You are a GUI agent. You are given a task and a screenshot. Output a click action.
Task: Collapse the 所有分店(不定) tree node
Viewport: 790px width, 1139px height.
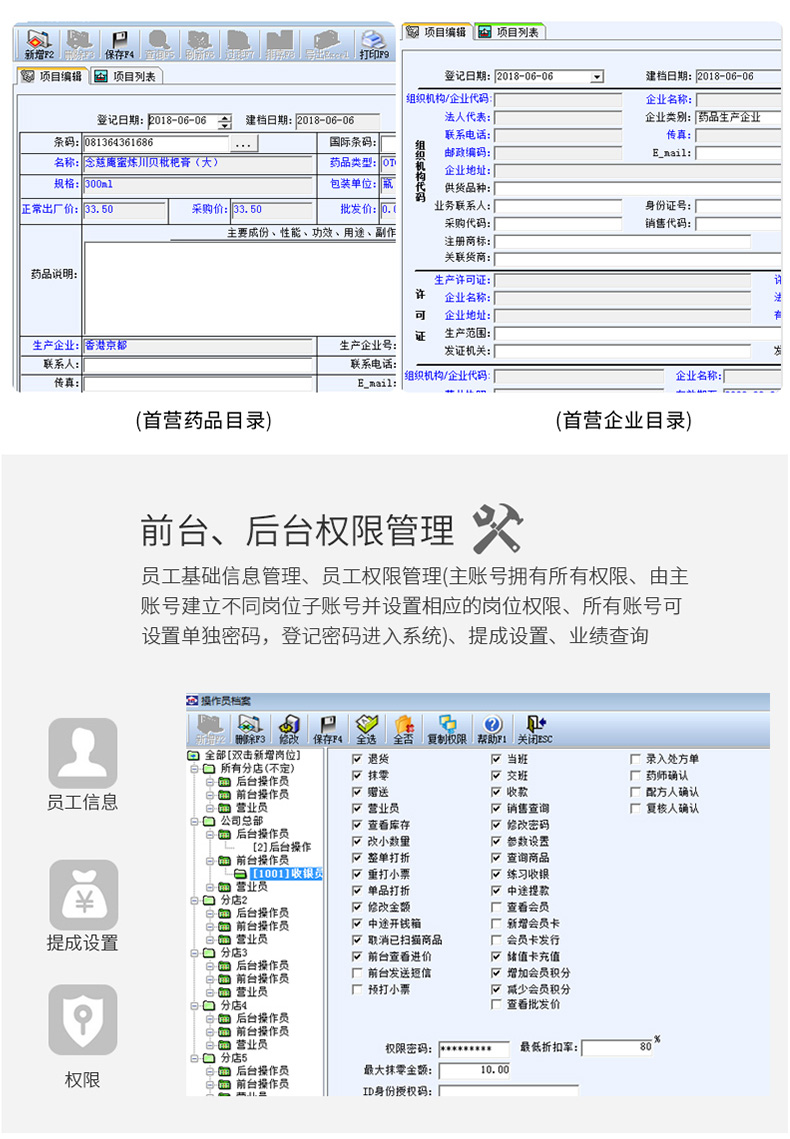(x=195, y=769)
